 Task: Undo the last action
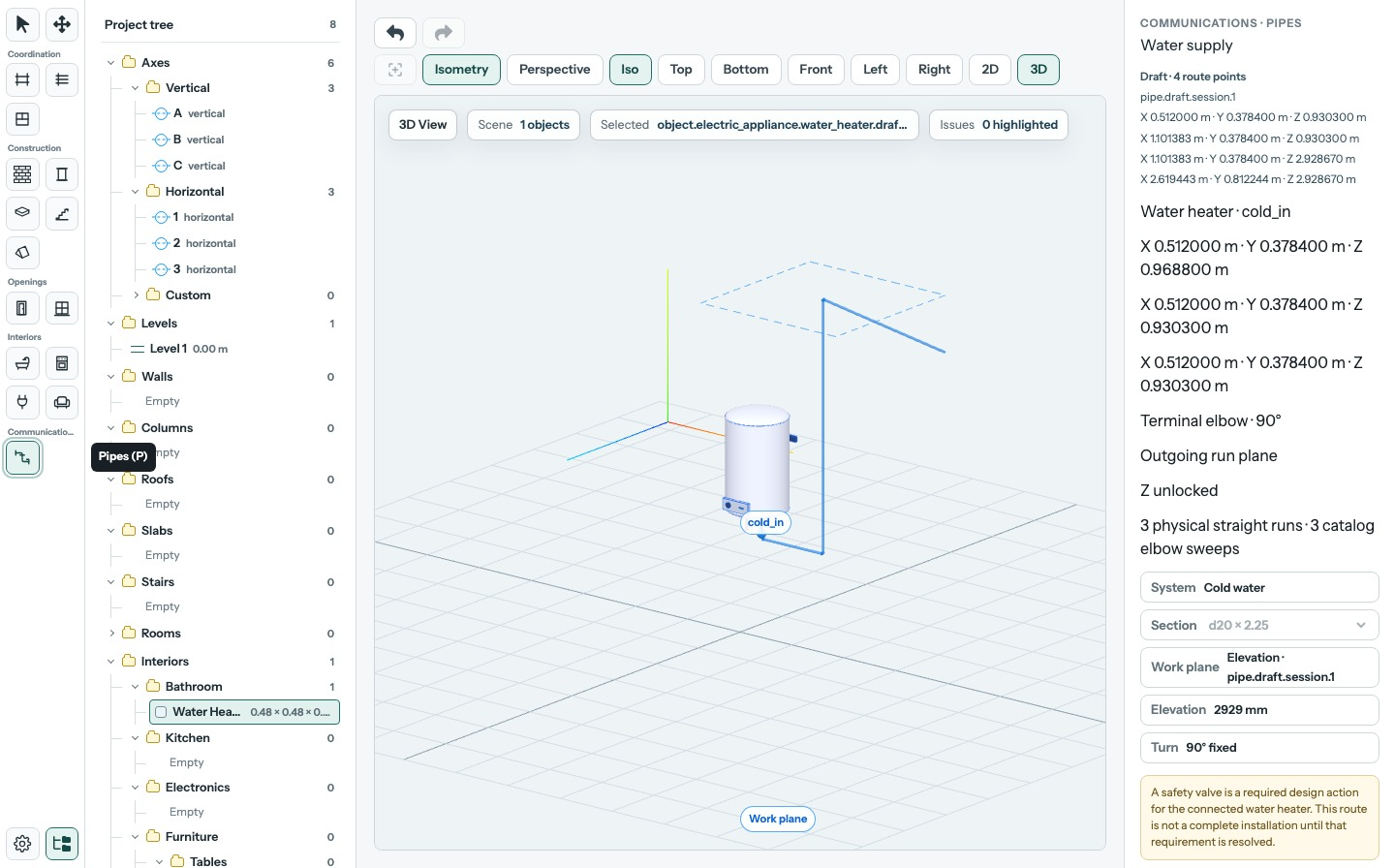point(395,33)
